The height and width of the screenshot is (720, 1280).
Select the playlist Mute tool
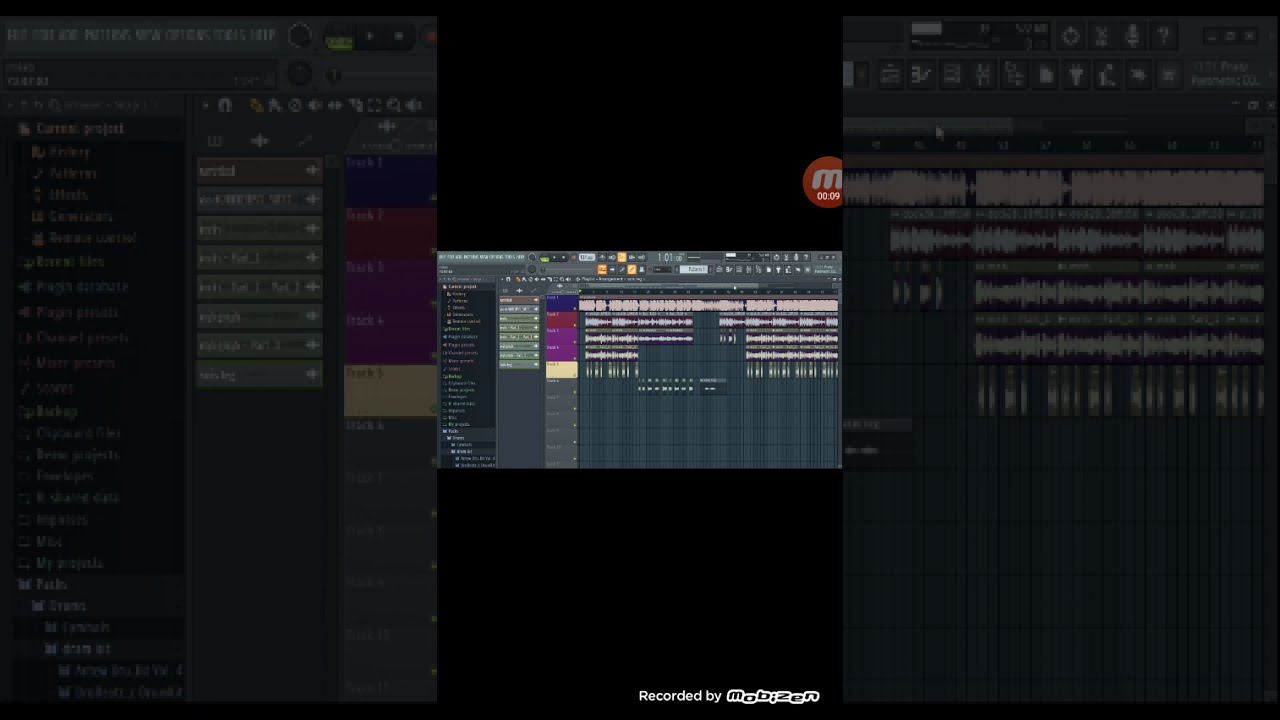click(x=537, y=279)
